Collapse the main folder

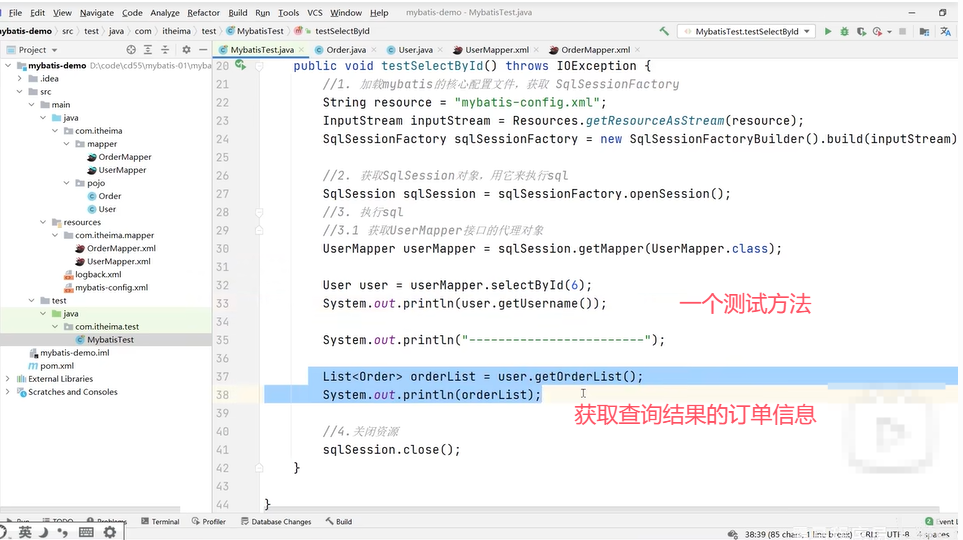tap(31, 104)
